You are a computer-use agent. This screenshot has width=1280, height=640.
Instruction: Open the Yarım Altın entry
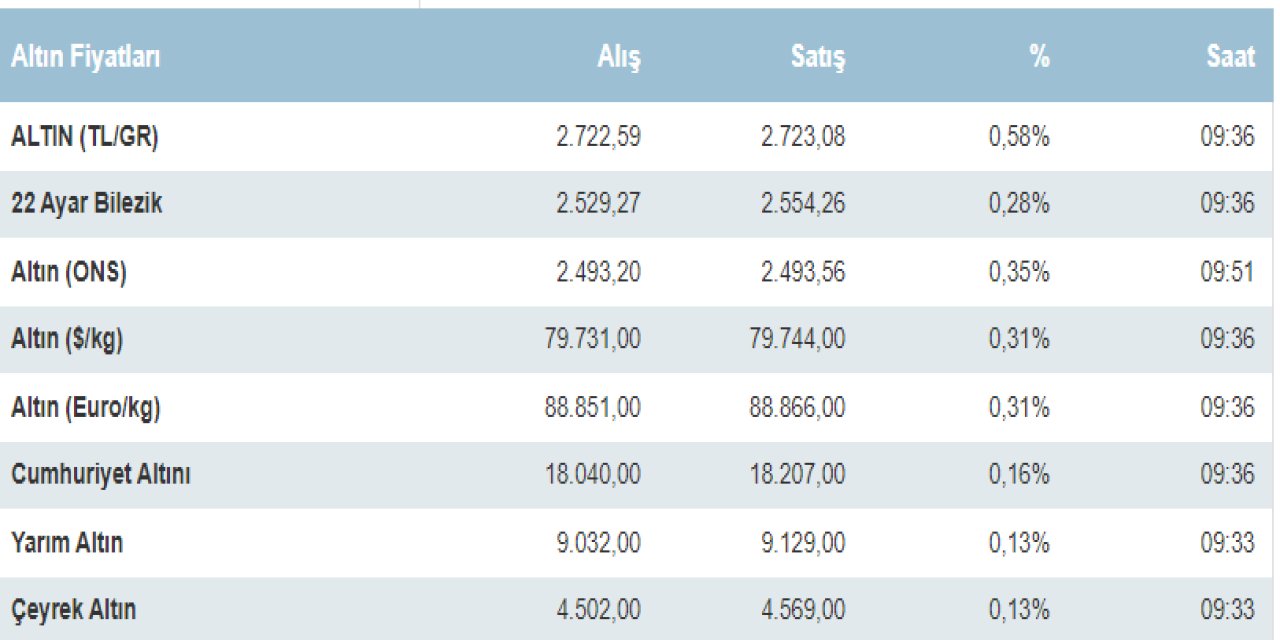(x=67, y=543)
